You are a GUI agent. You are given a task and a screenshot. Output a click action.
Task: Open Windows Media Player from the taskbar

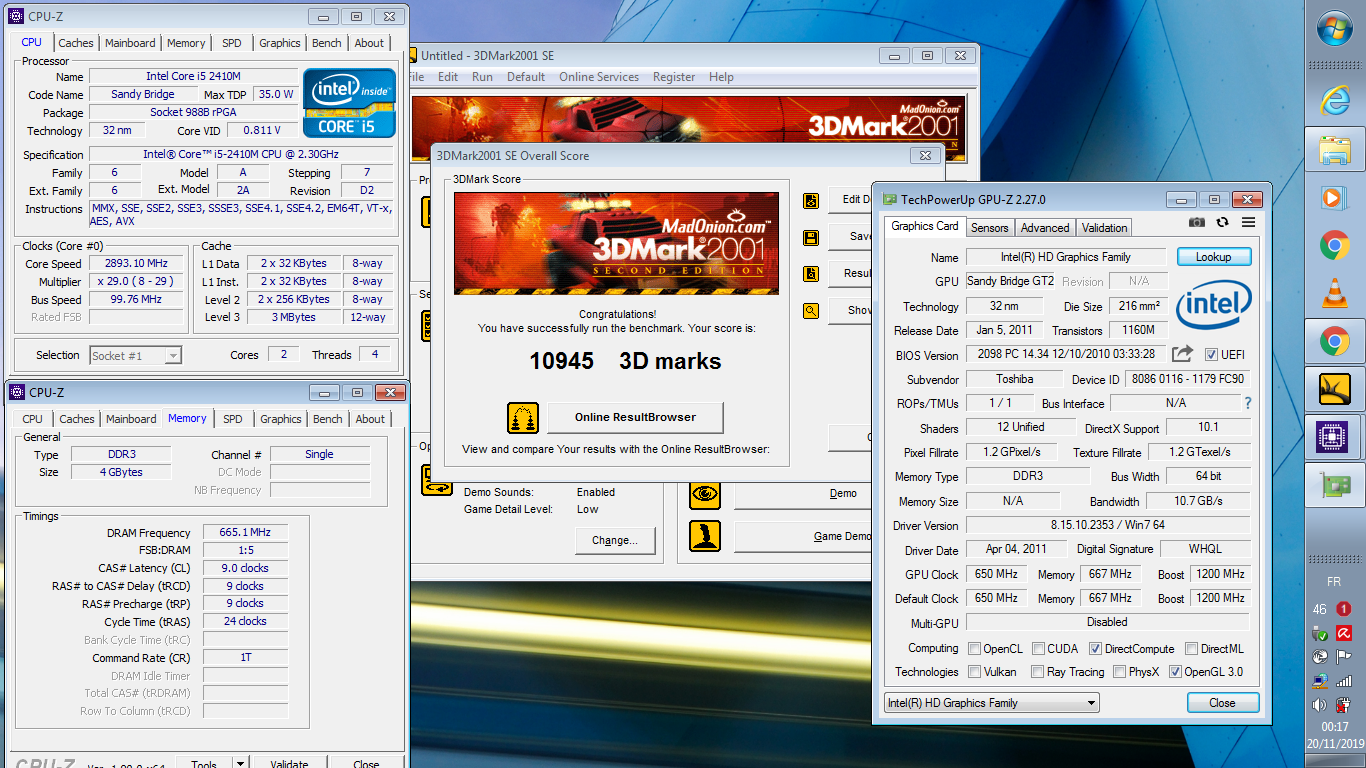point(1335,197)
